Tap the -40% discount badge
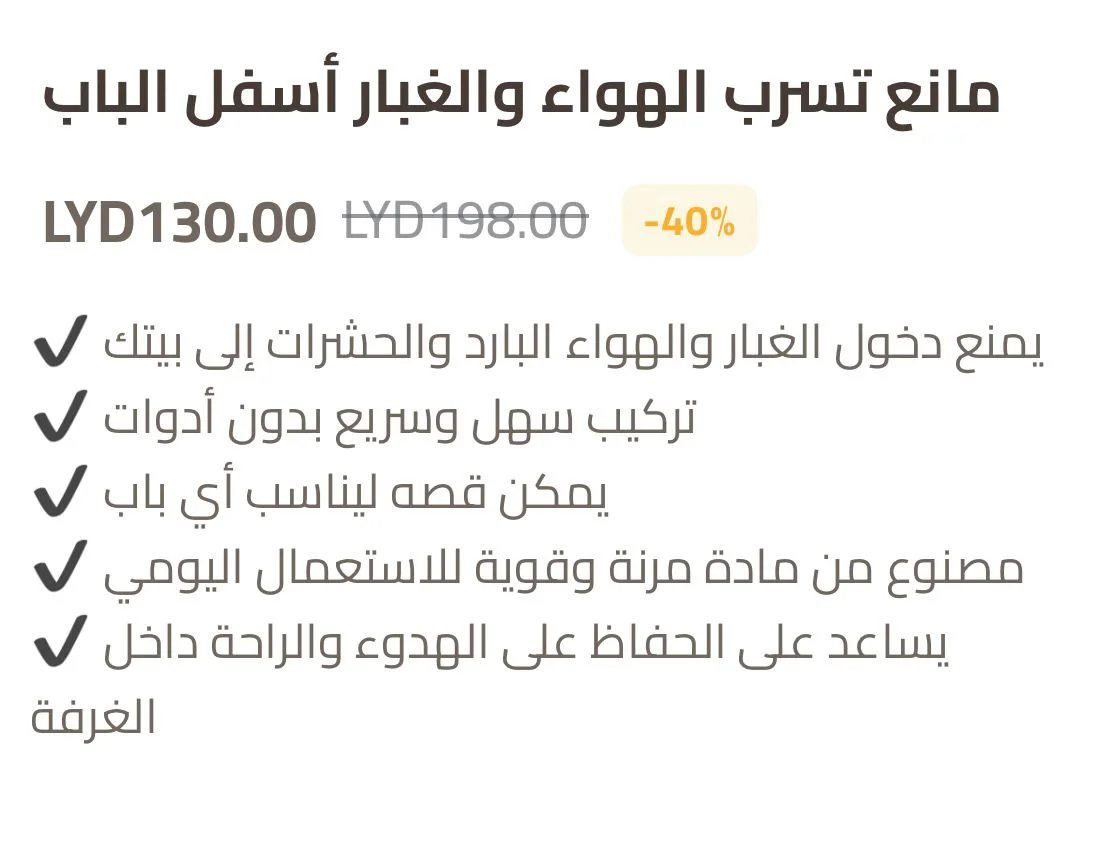This screenshot has height=857, width=1111. click(x=689, y=221)
